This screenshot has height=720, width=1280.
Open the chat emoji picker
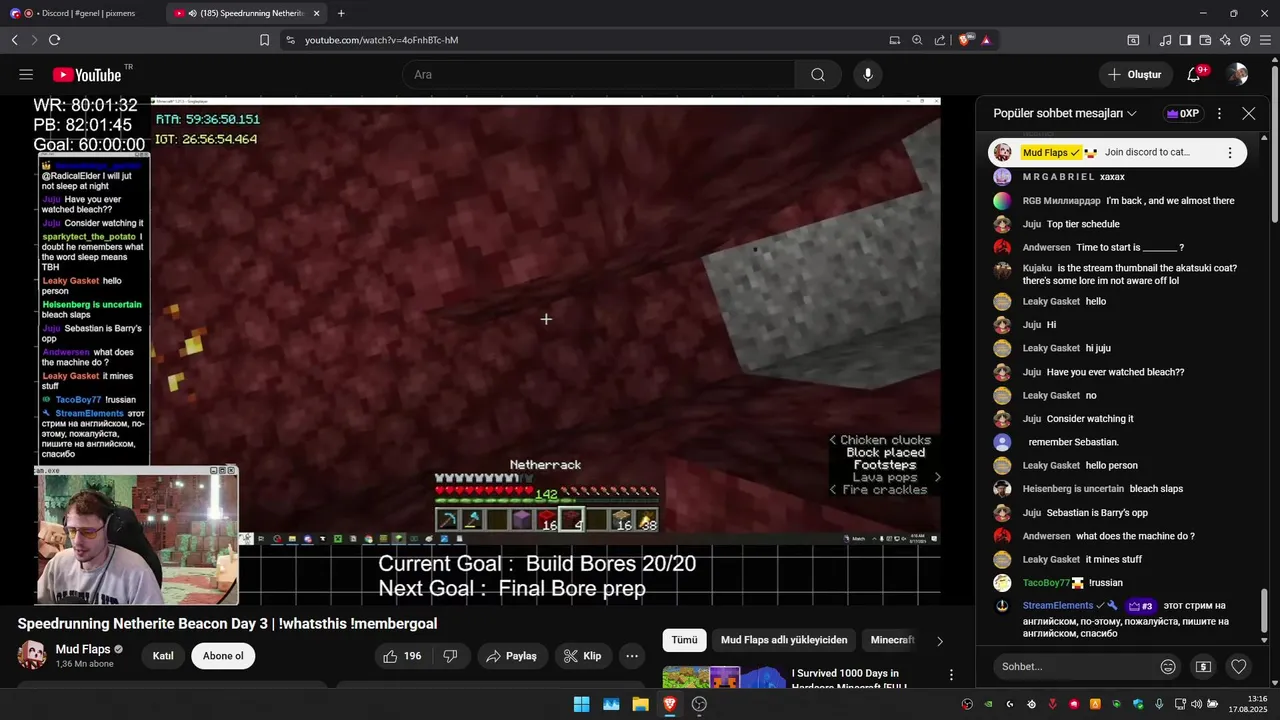(x=1168, y=666)
